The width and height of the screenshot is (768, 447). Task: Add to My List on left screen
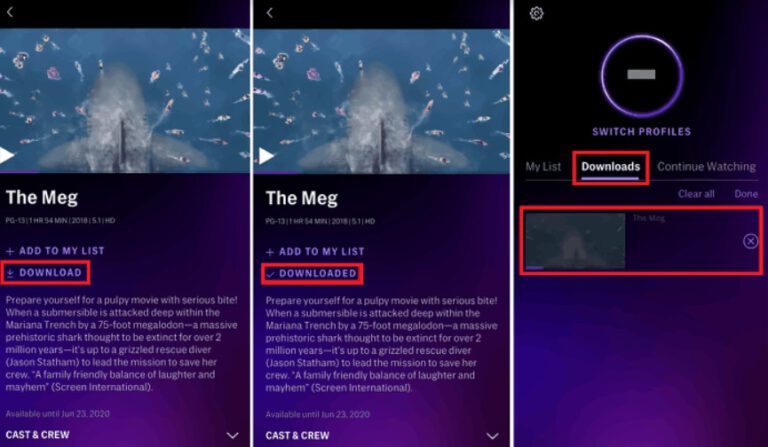55,251
